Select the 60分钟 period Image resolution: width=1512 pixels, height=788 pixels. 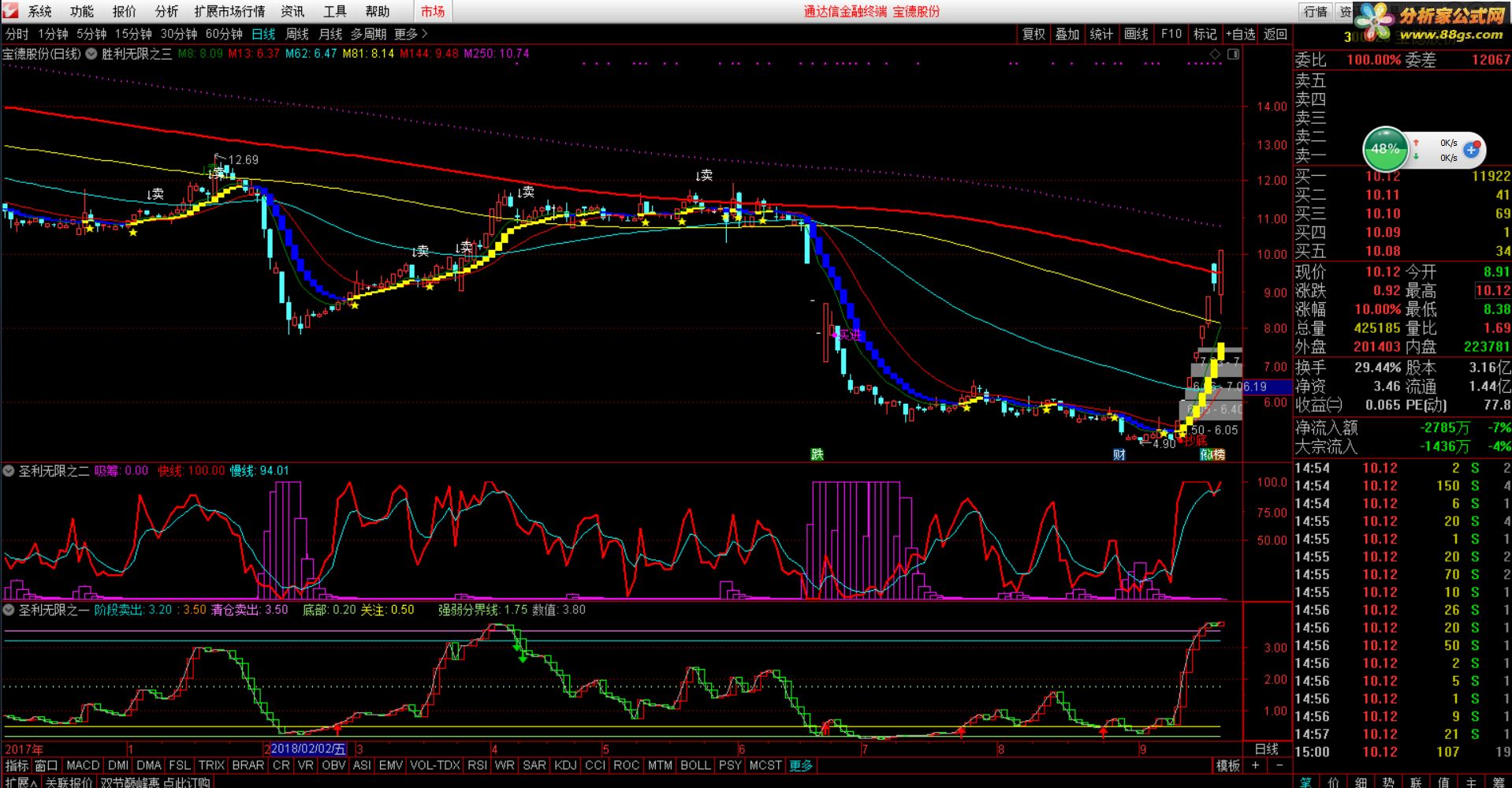224,34
